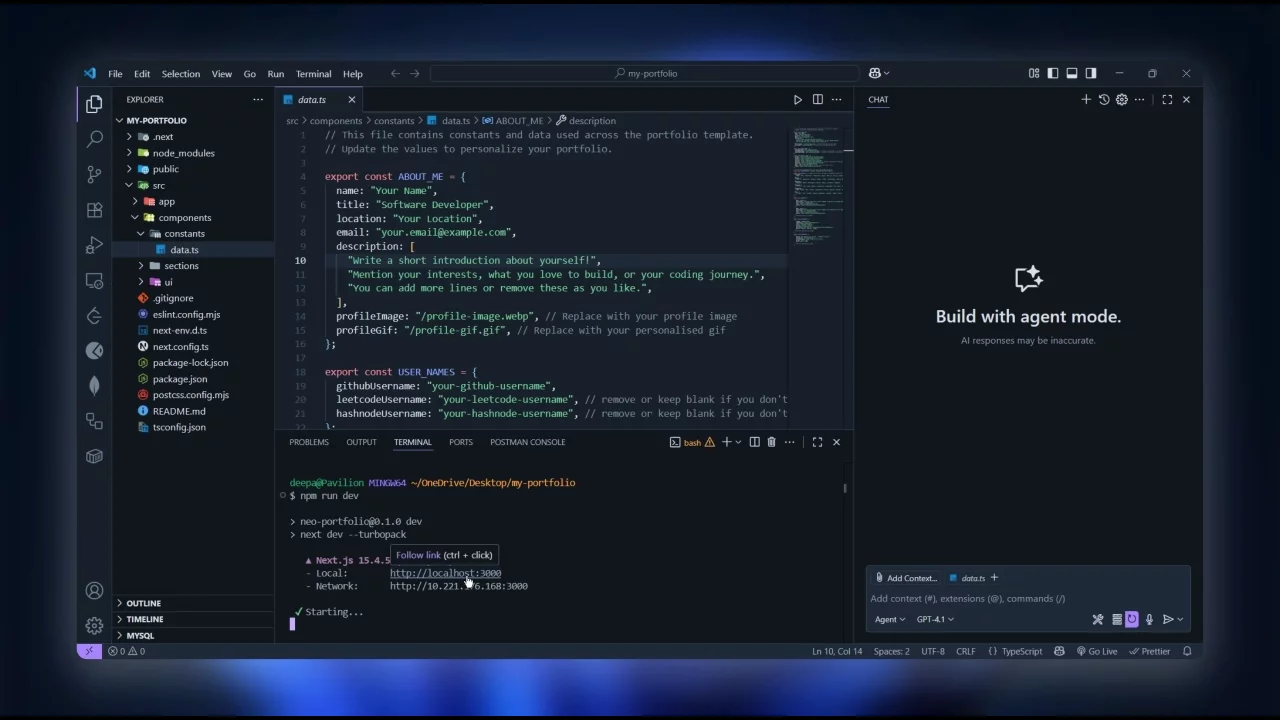Open the Agent mode dropdown

click(x=890, y=619)
